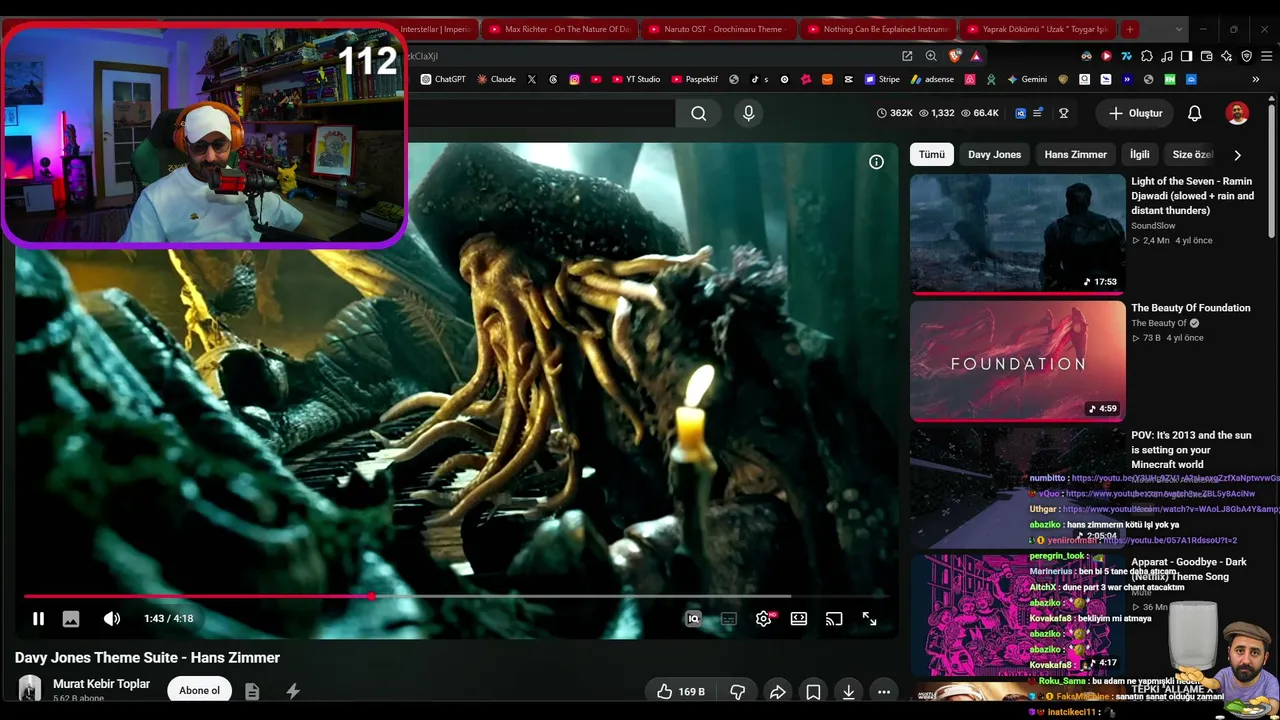1280x720 pixels.
Task: Open the video player settings gear
Action: (x=763, y=619)
